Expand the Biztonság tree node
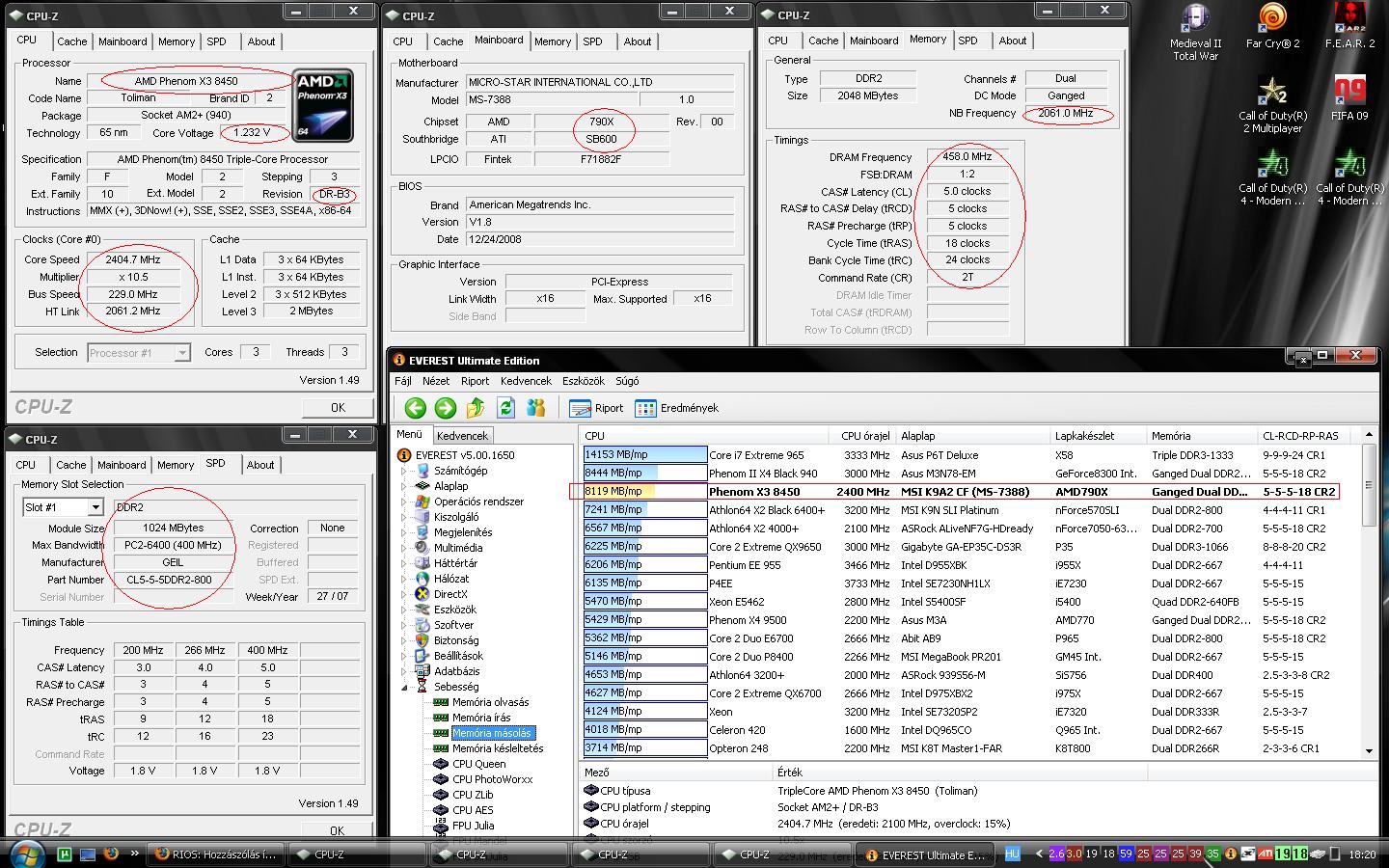 [404, 640]
